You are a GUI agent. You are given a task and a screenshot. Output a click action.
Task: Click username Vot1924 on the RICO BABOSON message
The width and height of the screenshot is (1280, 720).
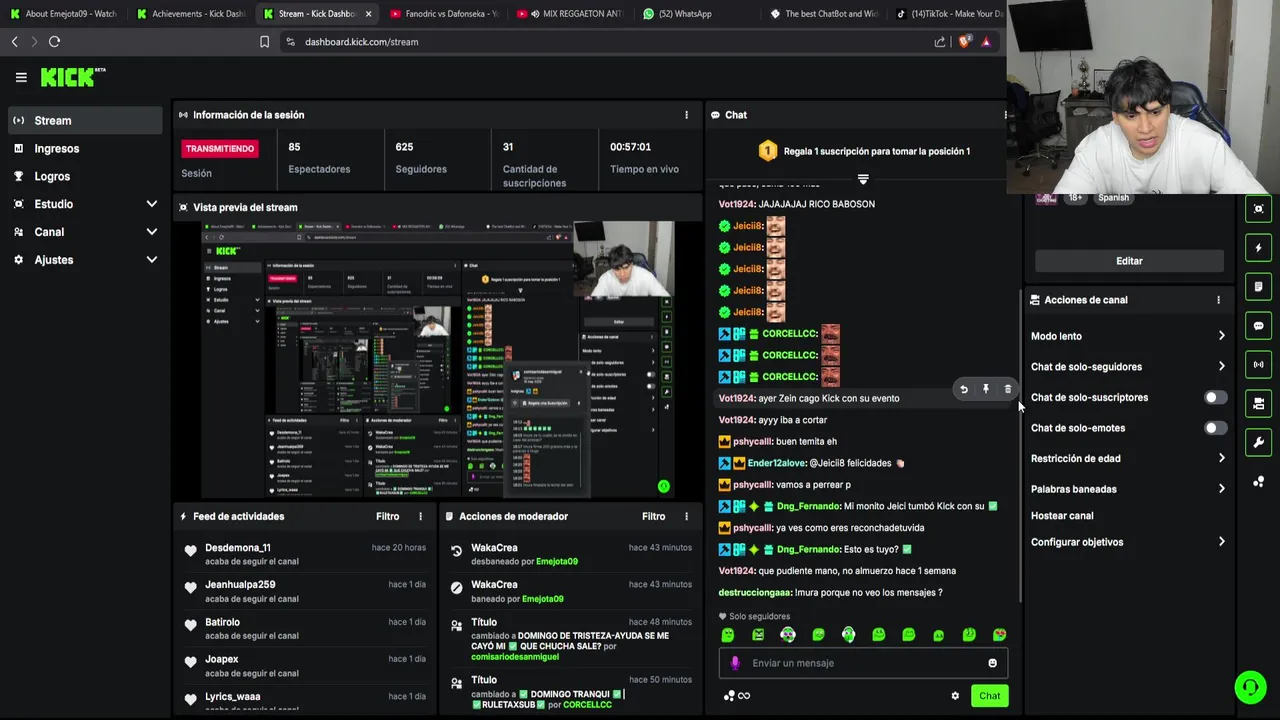click(737, 204)
